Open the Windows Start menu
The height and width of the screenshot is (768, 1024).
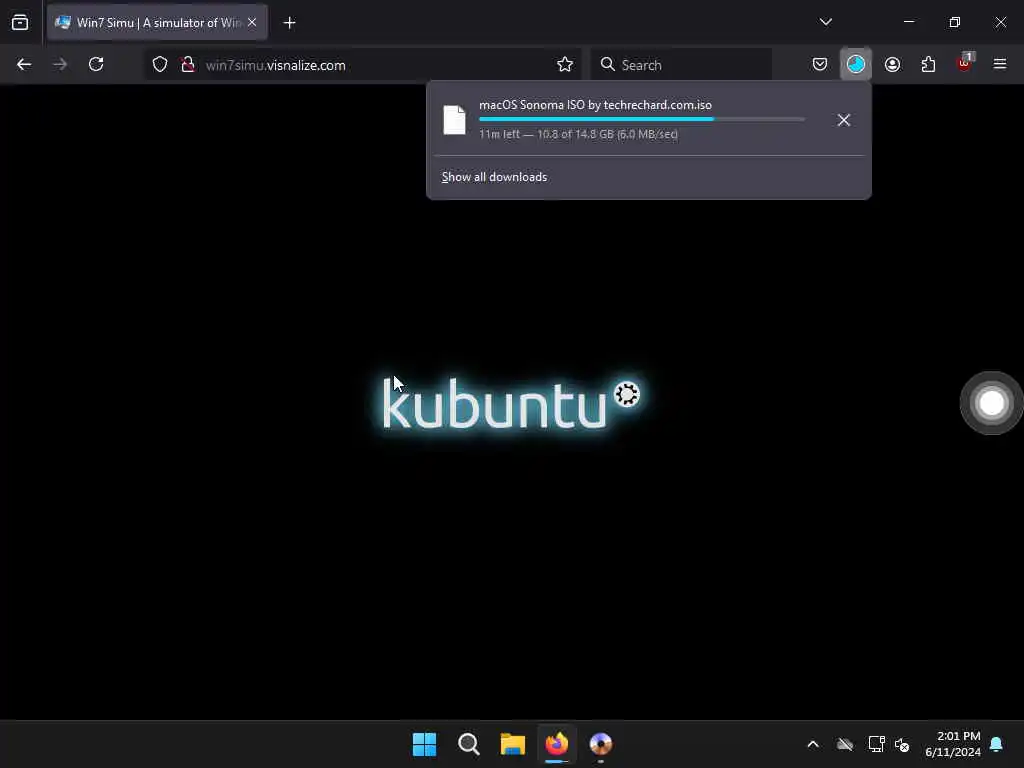click(x=424, y=744)
